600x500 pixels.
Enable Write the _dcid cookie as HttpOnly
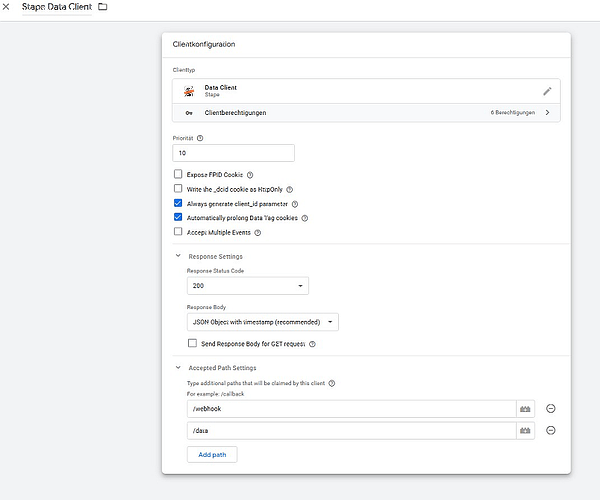pyautogui.click(x=178, y=189)
